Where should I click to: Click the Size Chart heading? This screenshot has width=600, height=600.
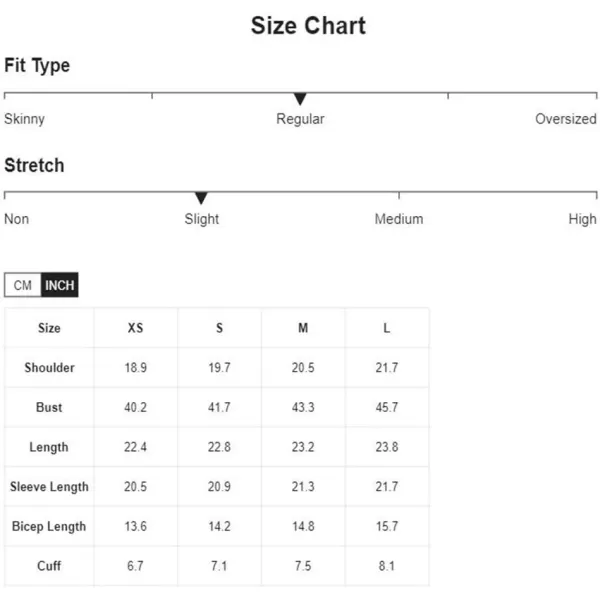(x=308, y=26)
